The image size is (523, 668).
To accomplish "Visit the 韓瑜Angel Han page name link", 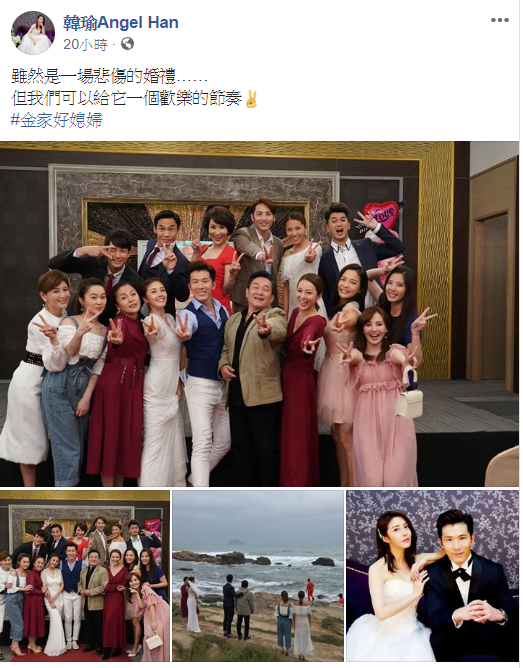I will 121,22.
